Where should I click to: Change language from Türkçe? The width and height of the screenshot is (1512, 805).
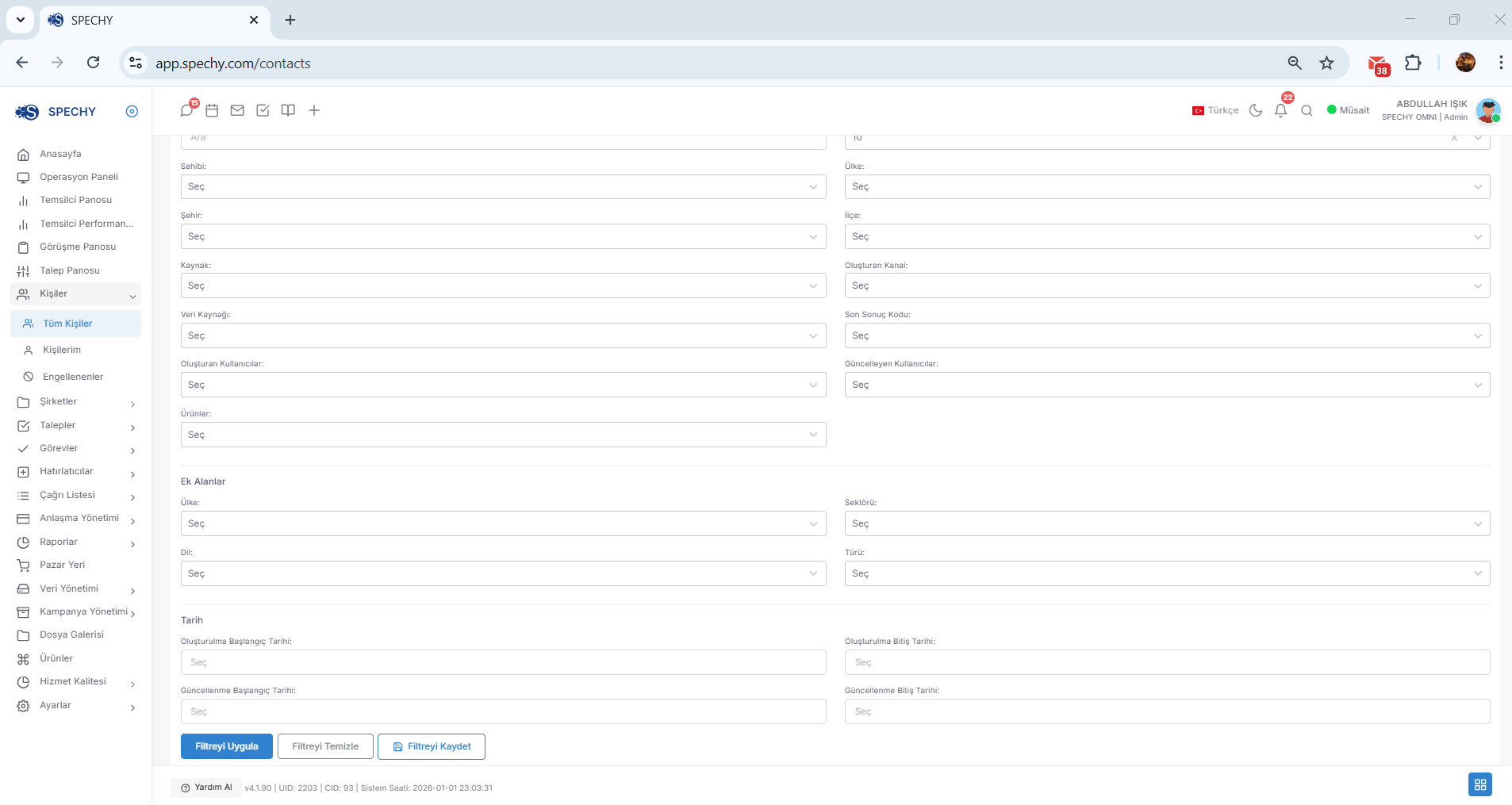pos(1215,110)
